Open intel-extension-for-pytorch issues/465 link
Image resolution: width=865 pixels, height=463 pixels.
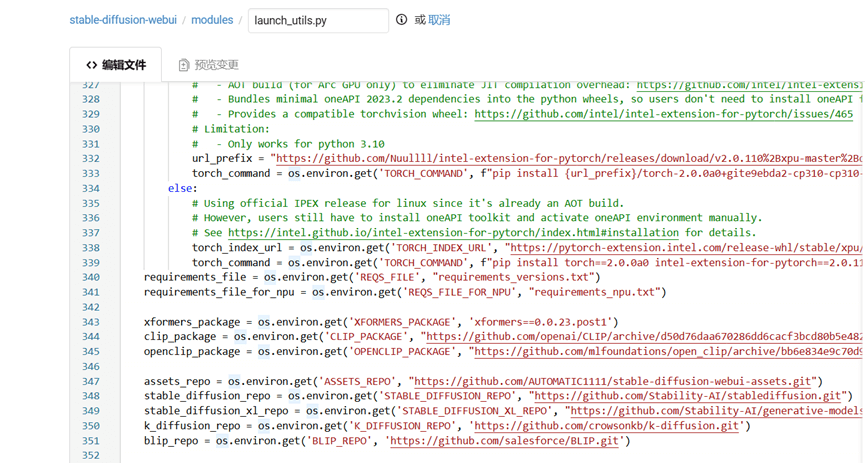click(664, 114)
